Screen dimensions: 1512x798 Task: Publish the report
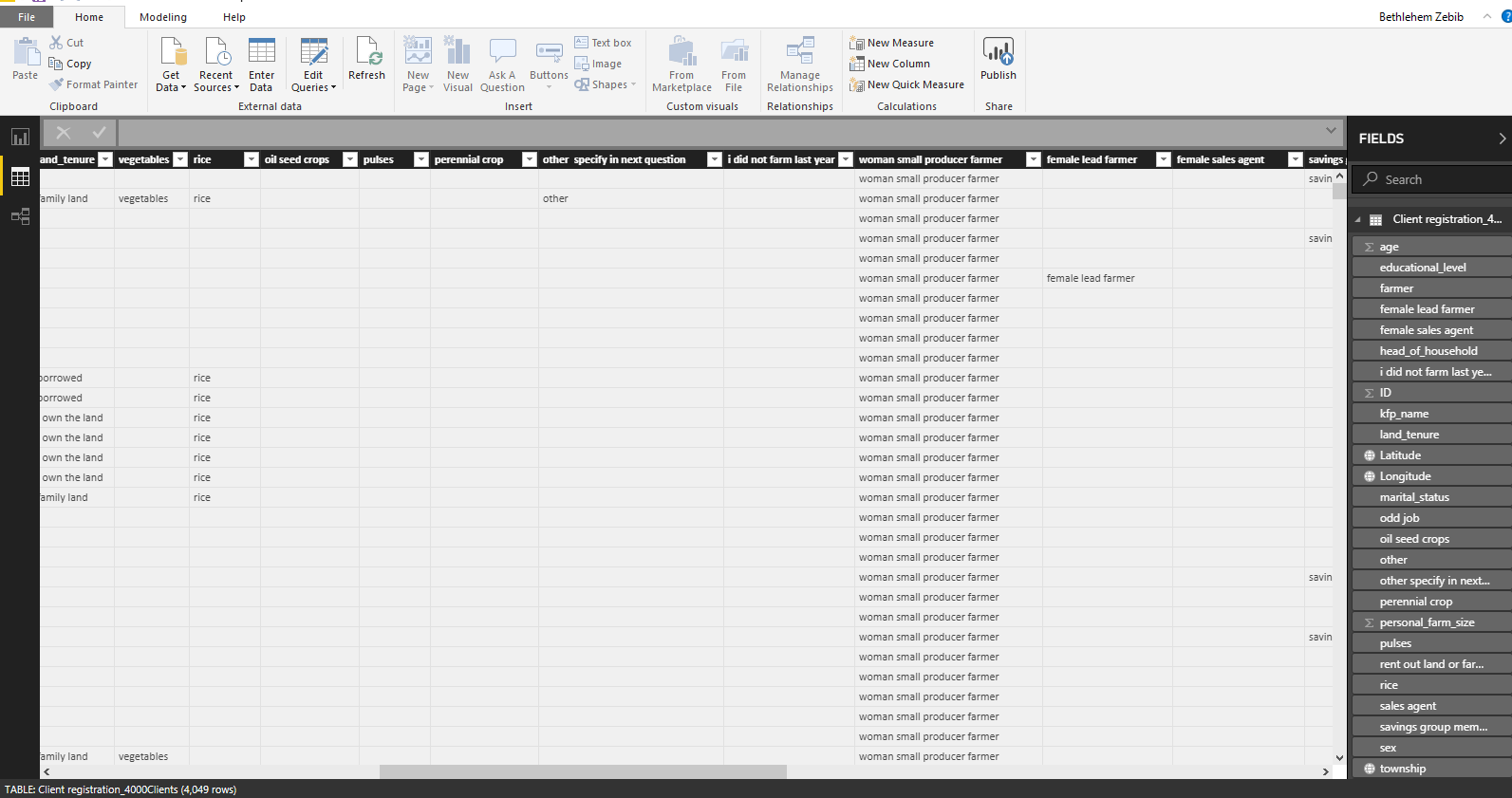click(999, 59)
